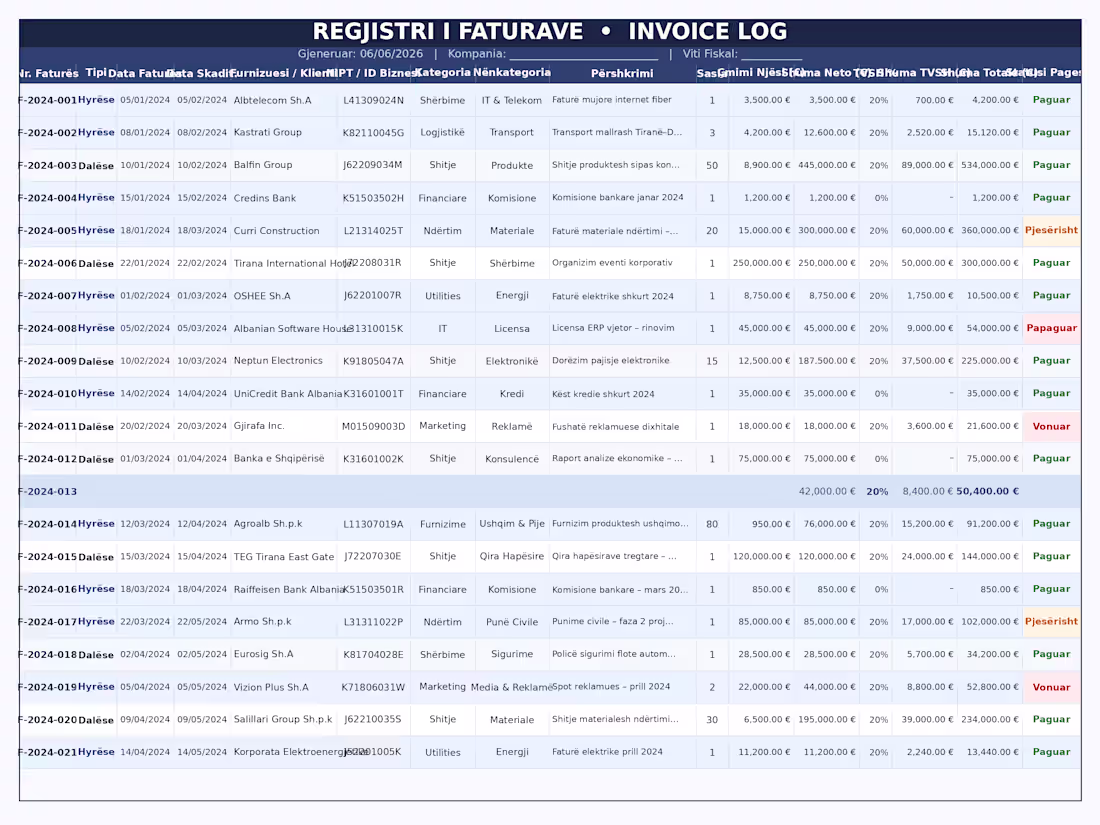Viewport: 1100px width, 825px height.
Task: Click invoice number F-2024-021
Action: 48,752
